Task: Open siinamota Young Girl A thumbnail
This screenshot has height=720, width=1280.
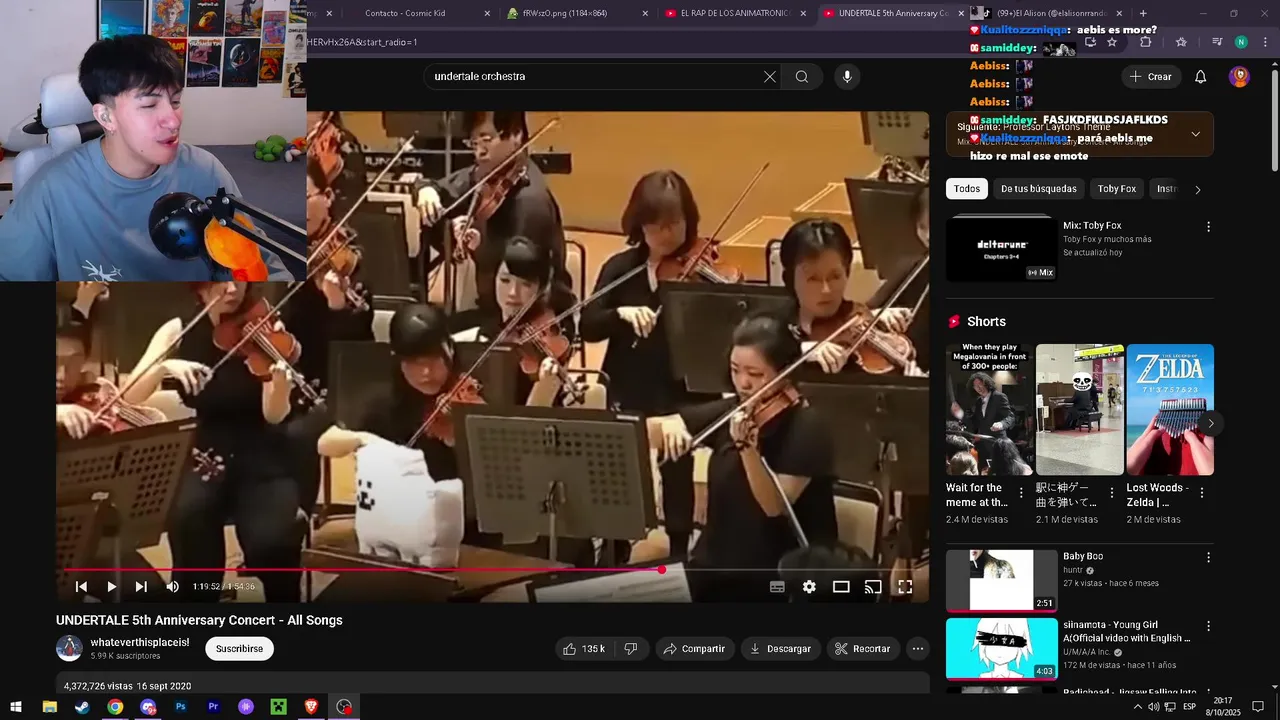Action: (1001, 648)
